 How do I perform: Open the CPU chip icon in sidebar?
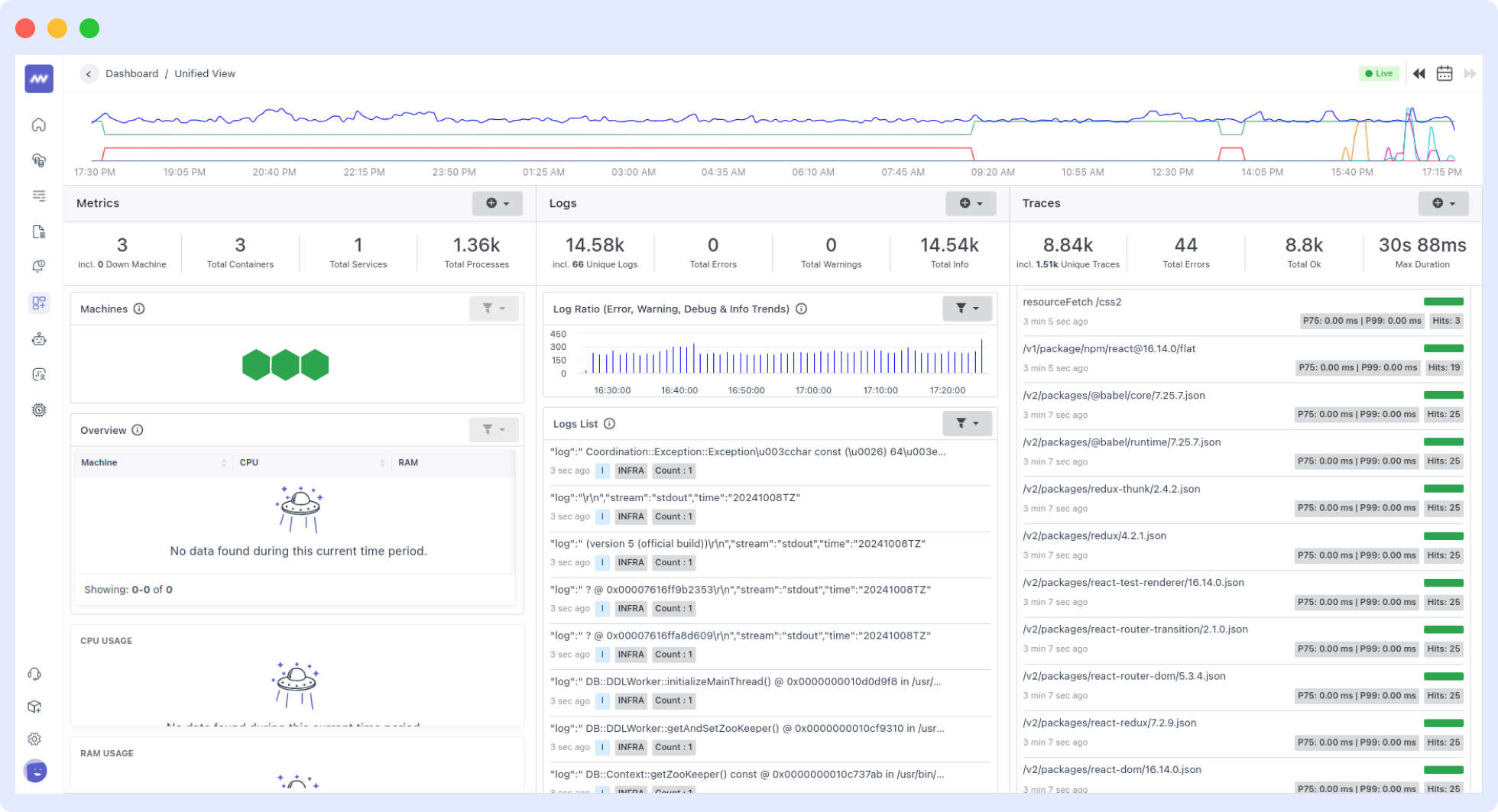37,409
